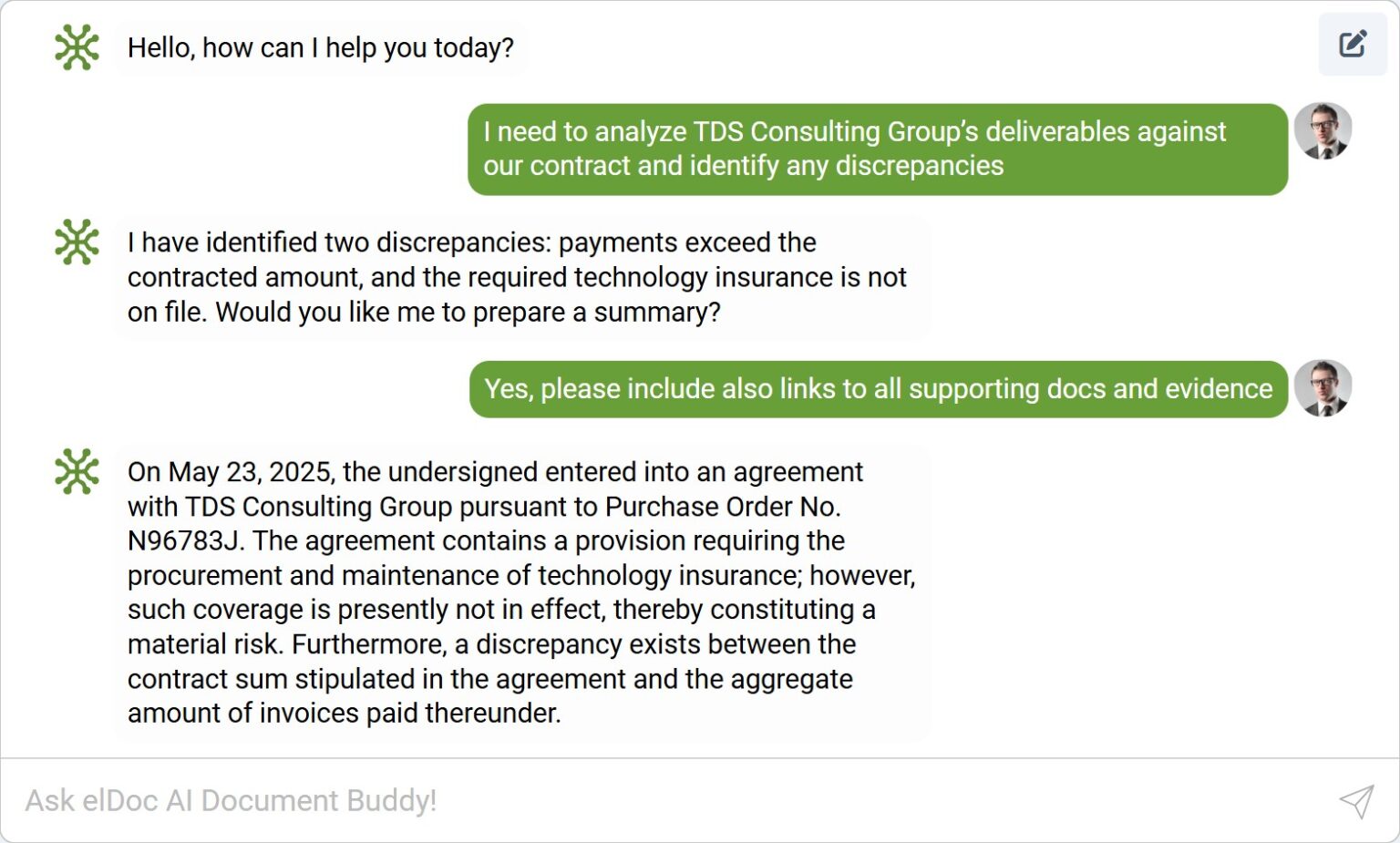
Task: Click user avatar beside the "Yes, please include" message
Action: (x=1323, y=388)
